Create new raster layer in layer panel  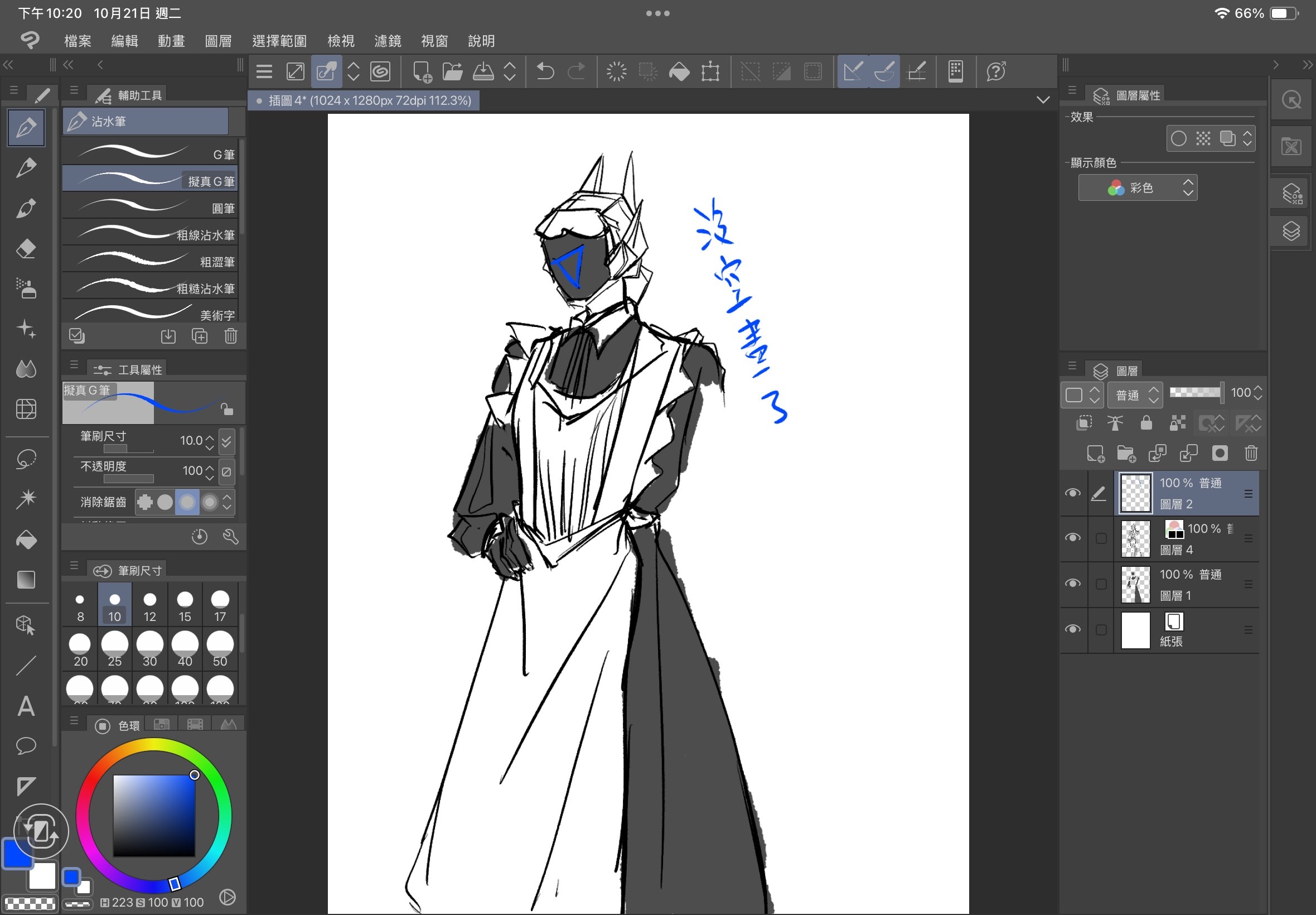coord(1095,454)
